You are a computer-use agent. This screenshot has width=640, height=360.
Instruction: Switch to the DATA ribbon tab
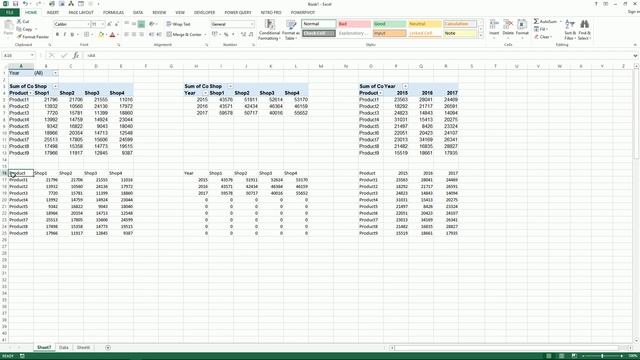[x=138, y=12]
